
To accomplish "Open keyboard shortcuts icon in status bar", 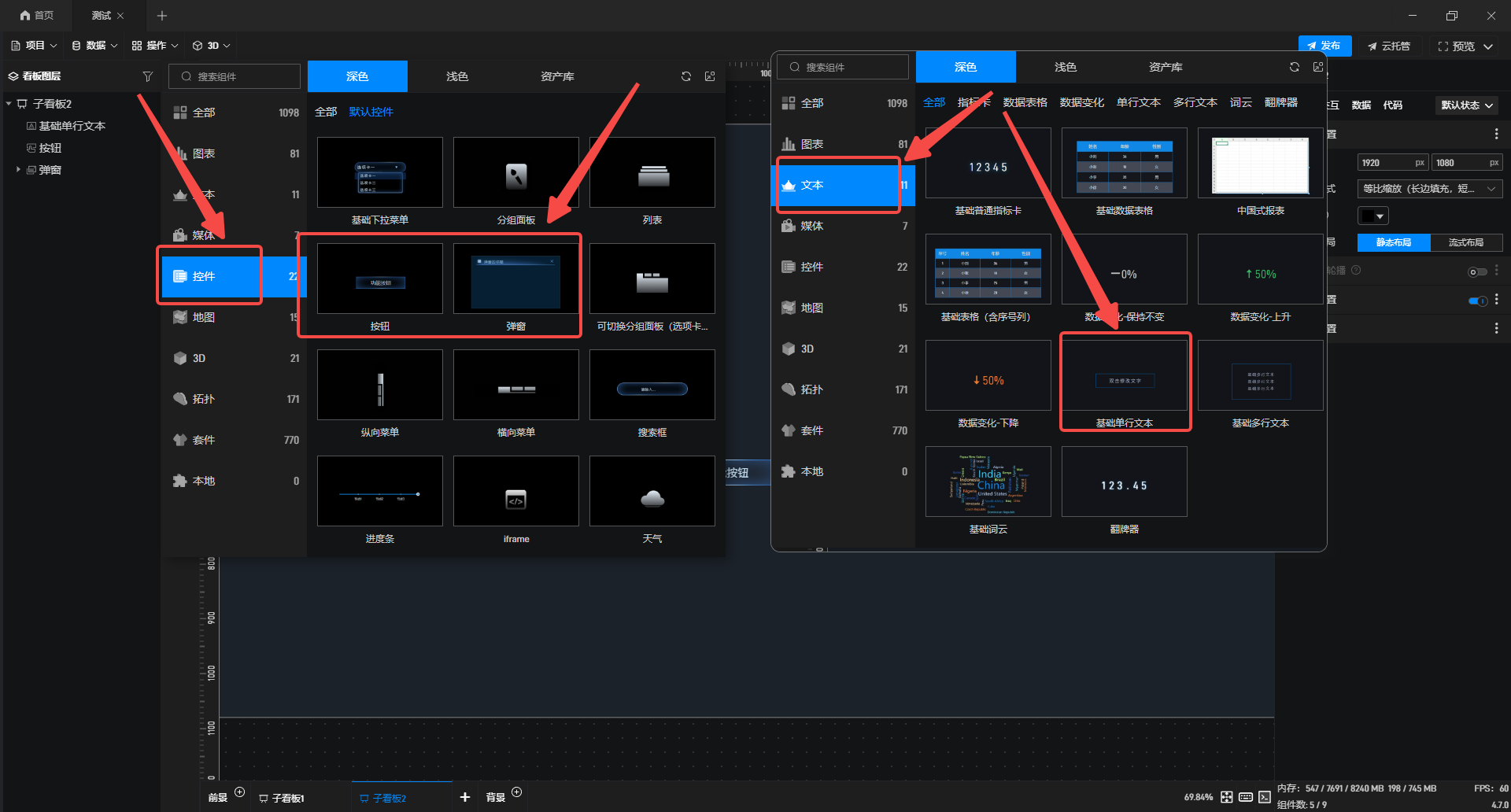I will click(1246, 797).
